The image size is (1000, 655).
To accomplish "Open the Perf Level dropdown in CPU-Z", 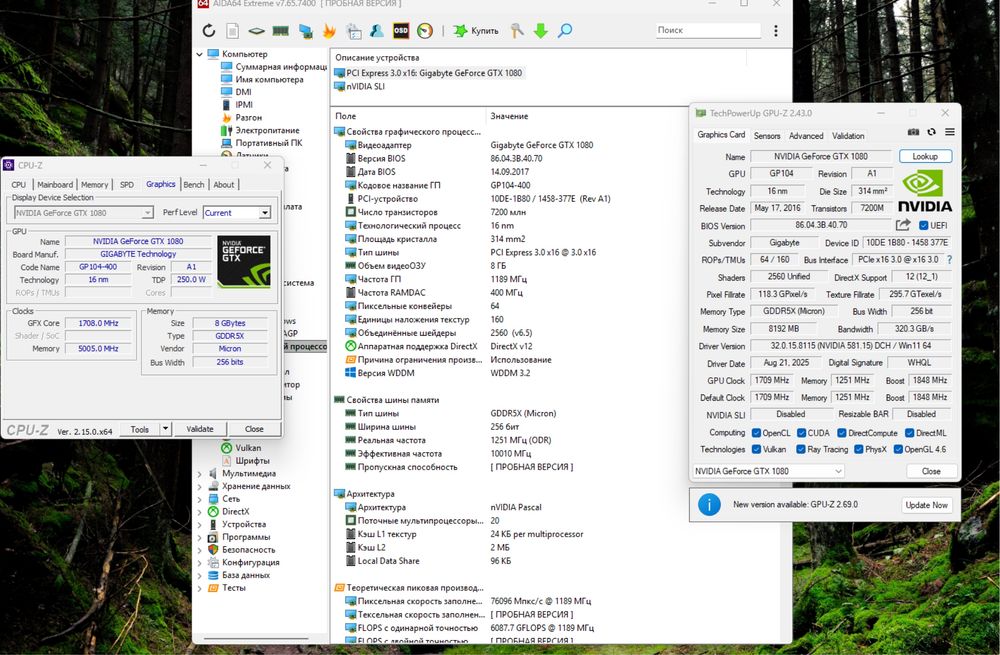I will 265,213.
